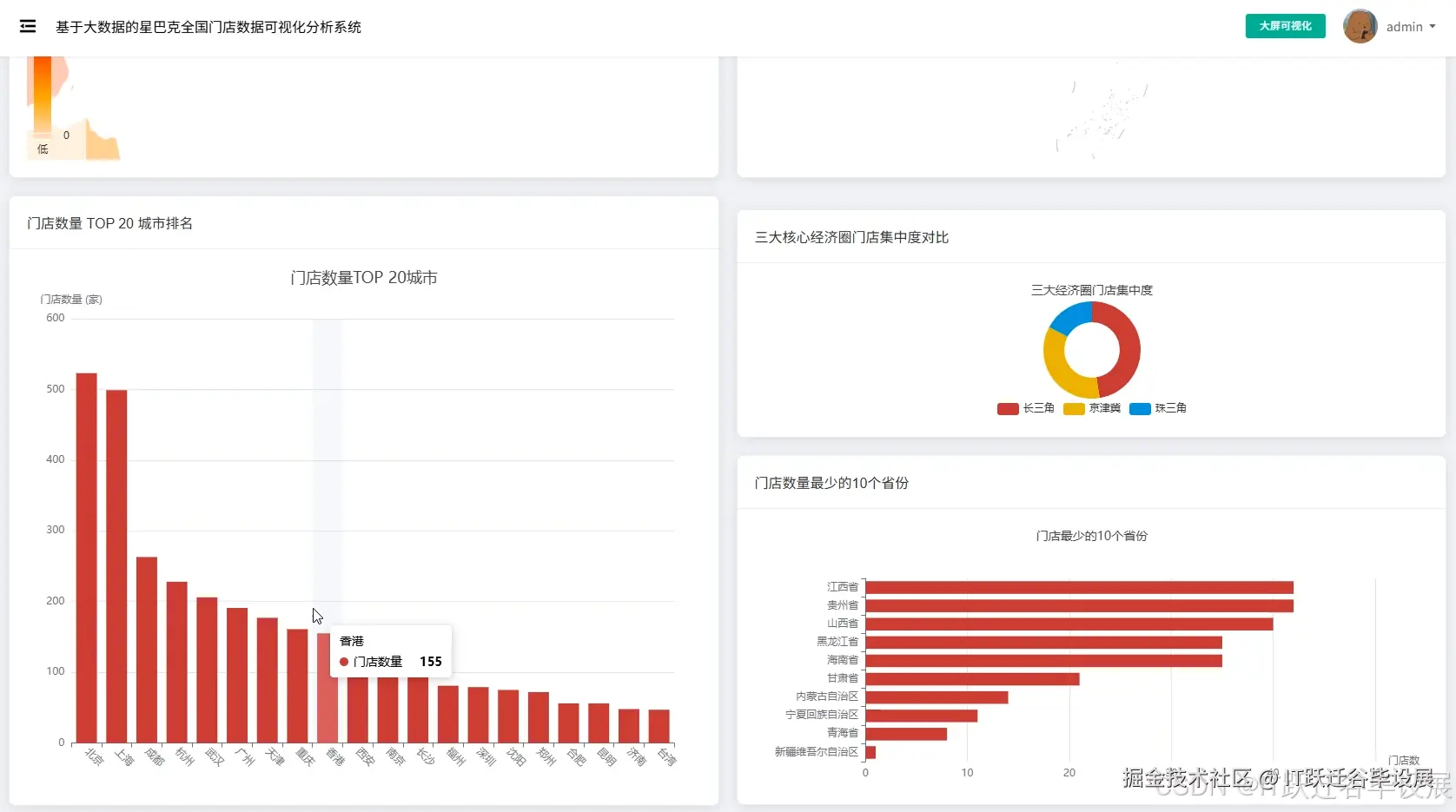Image resolution: width=1456 pixels, height=812 pixels.
Task: Click the 新疆维吾尔自治区 horizontal bar
Action: [x=870, y=752]
